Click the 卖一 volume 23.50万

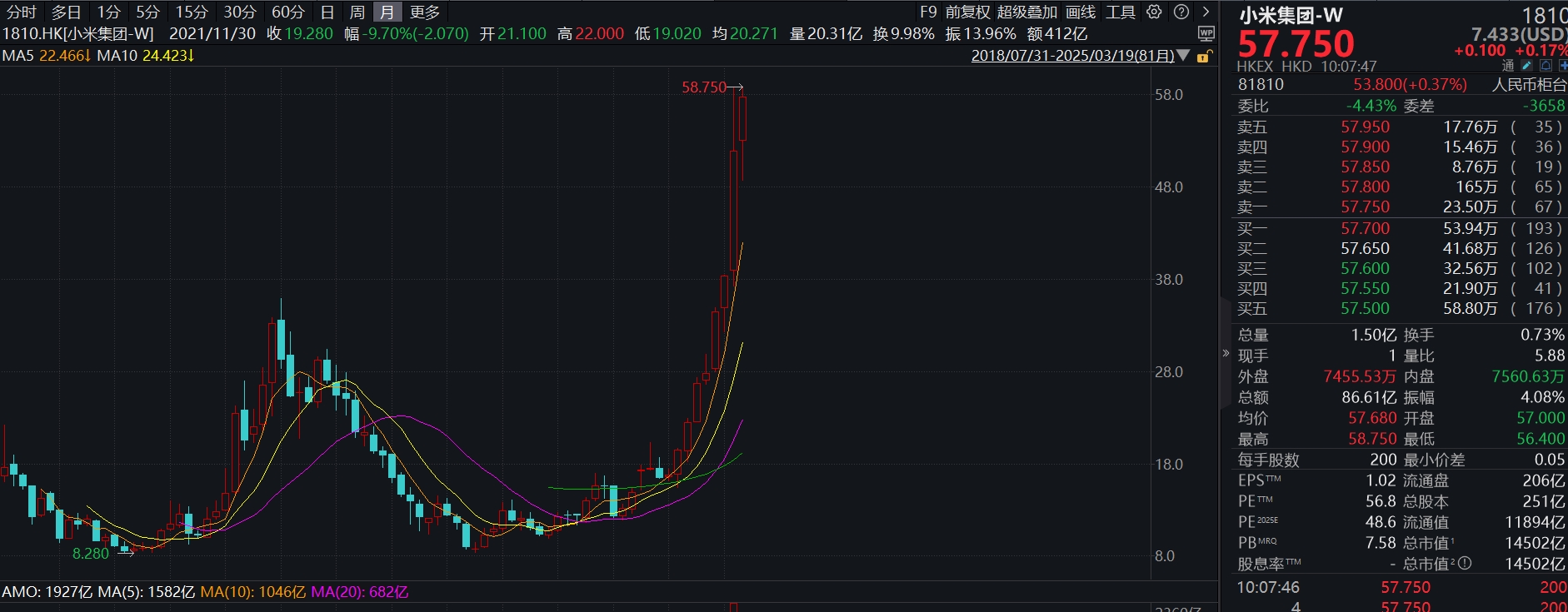click(x=1471, y=206)
